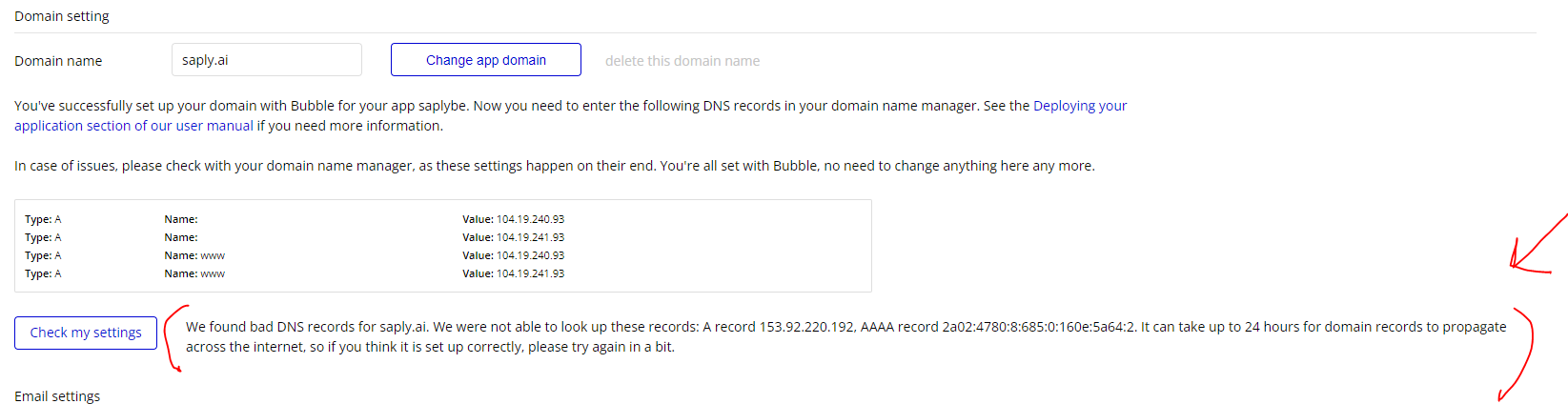The width and height of the screenshot is (1568, 404).
Task: Click the Email settings section heading
Action: (x=57, y=396)
